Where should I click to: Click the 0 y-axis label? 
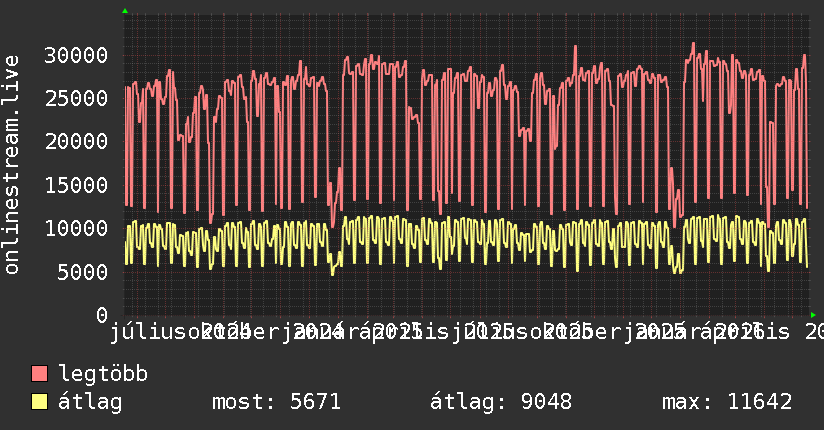102,315
